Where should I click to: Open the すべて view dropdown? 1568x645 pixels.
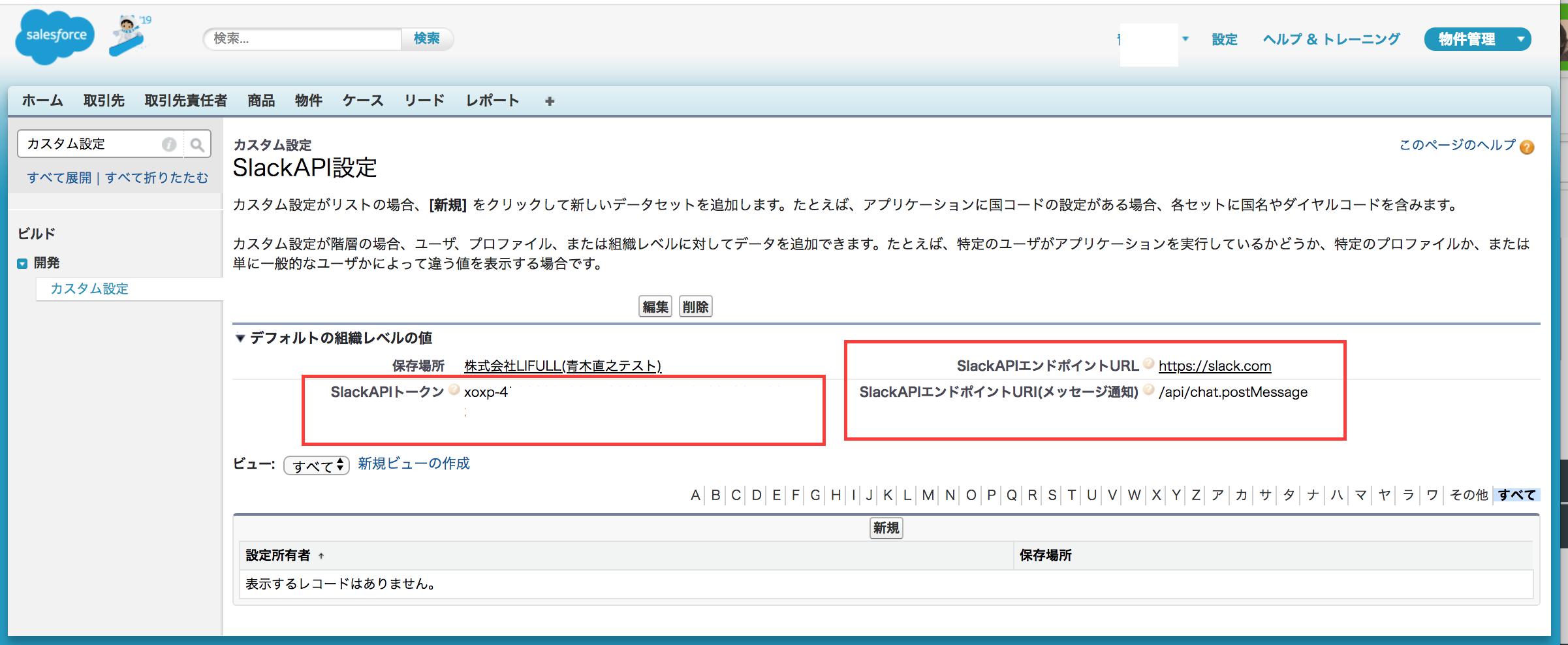point(317,465)
